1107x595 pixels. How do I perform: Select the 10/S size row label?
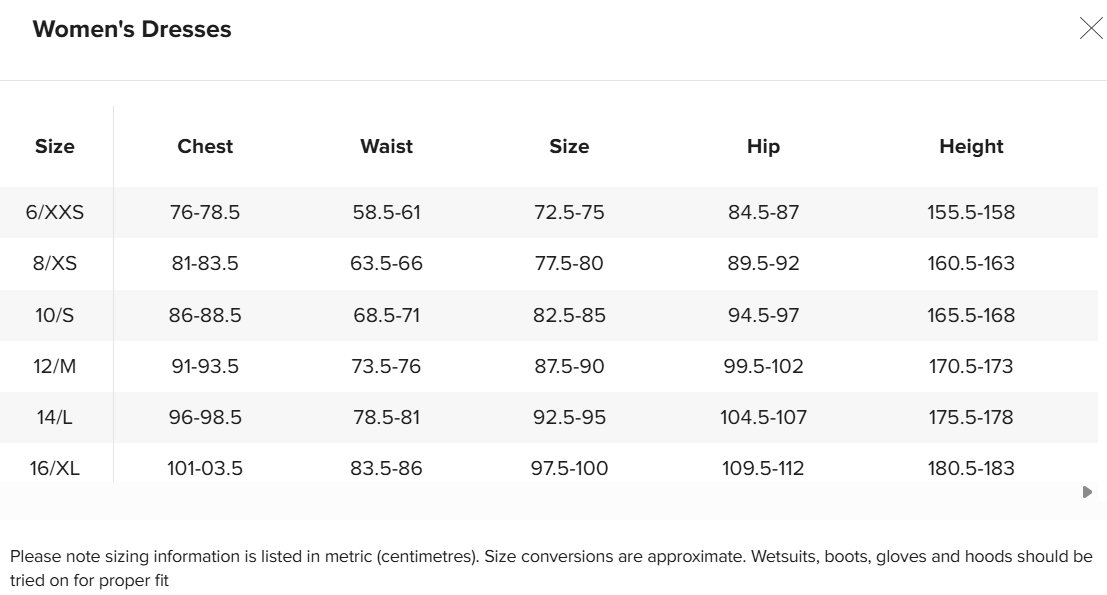(55, 315)
